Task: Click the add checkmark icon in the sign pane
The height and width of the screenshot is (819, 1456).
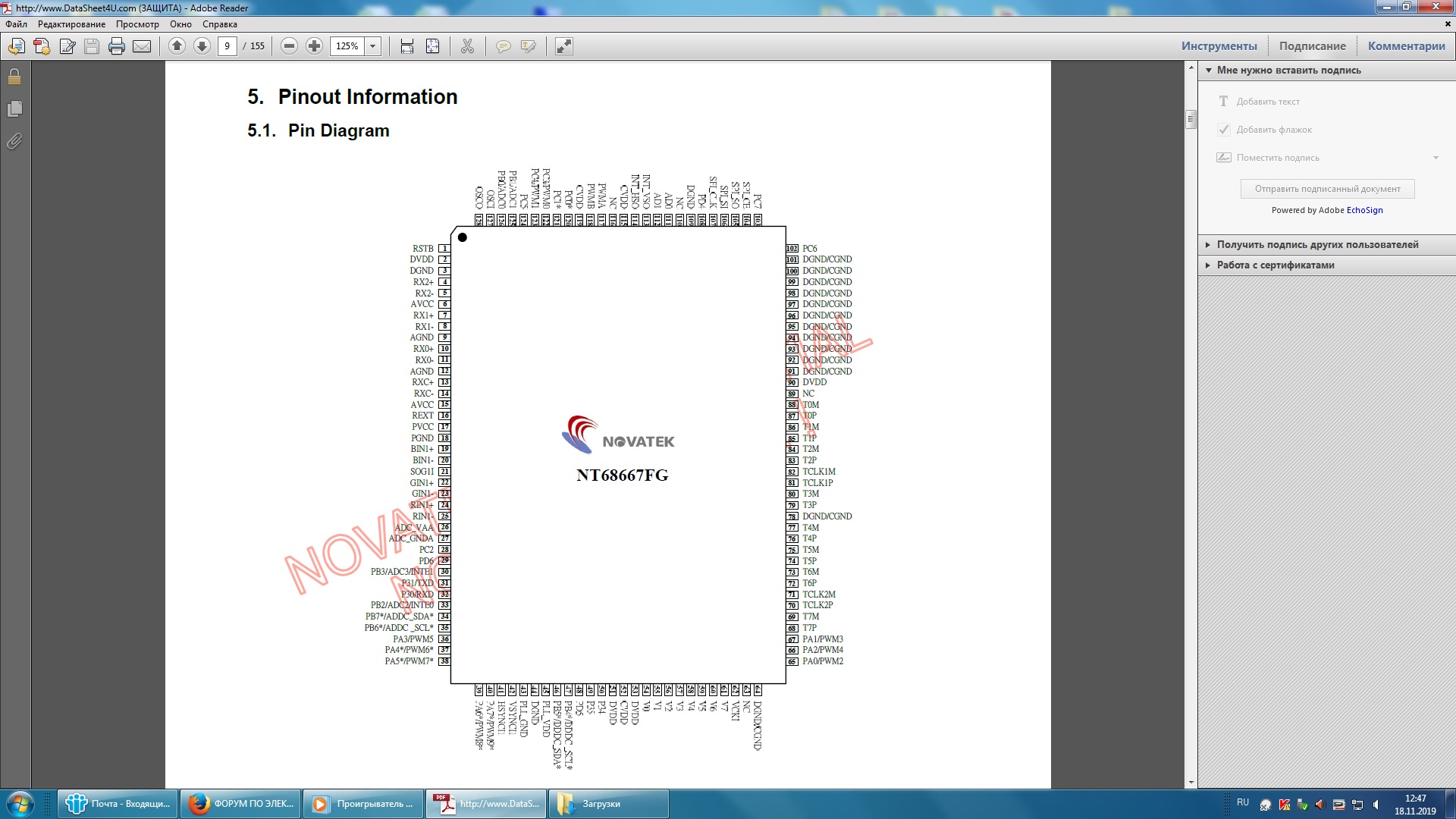Action: point(1223,130)
